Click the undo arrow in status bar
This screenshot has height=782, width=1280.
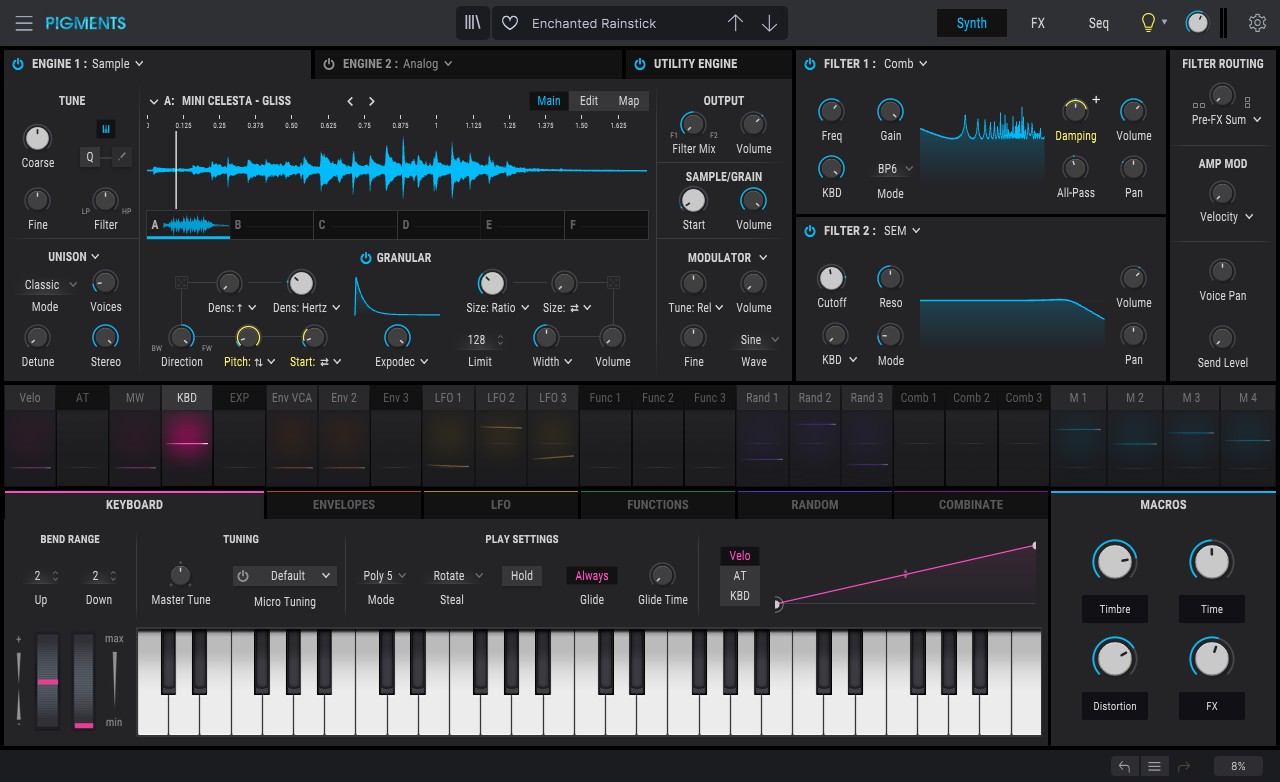pyautogui.click(x=1125, y=767)
